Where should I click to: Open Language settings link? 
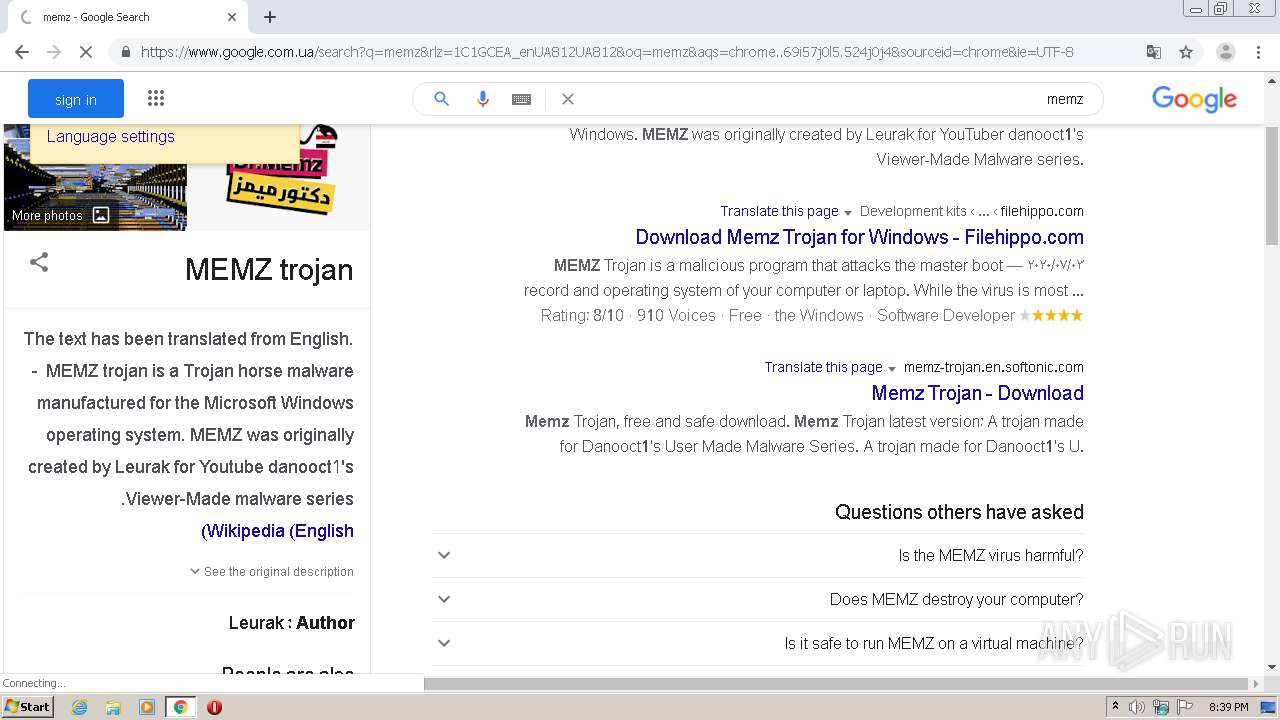tap(111, 136)
